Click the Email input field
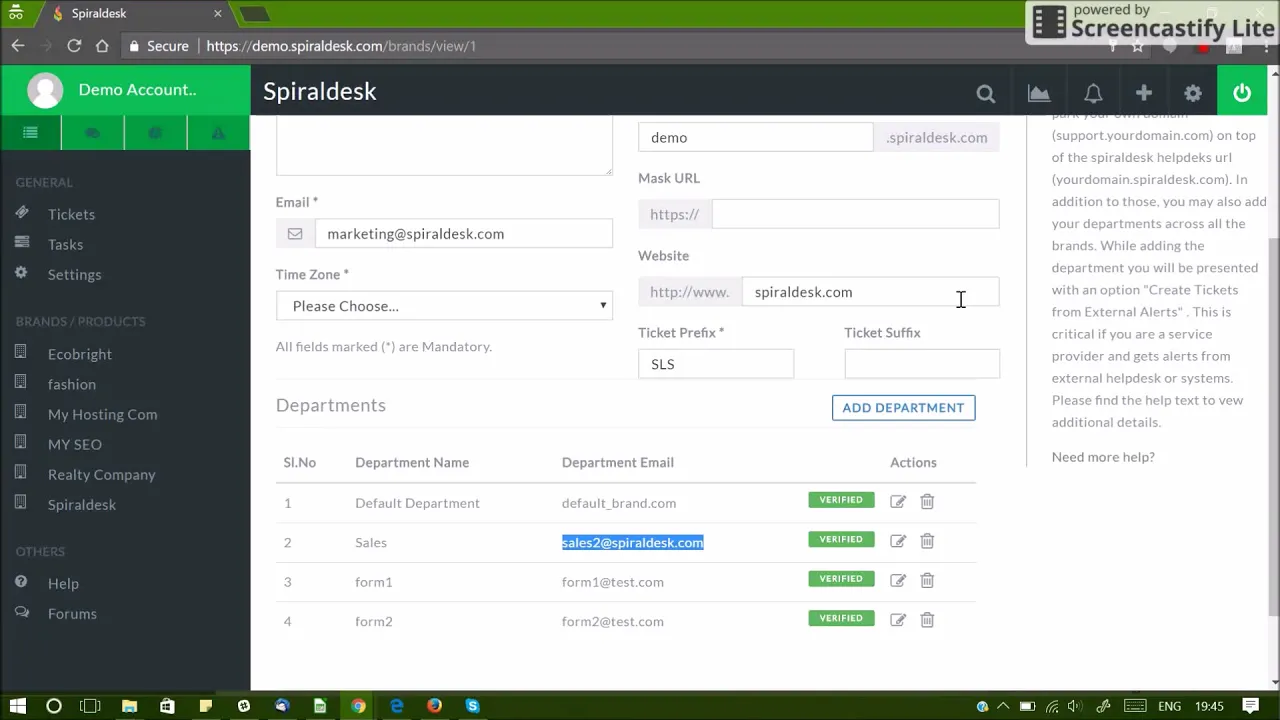Screen dimensions: 1280x720 [x=463, y=234]
